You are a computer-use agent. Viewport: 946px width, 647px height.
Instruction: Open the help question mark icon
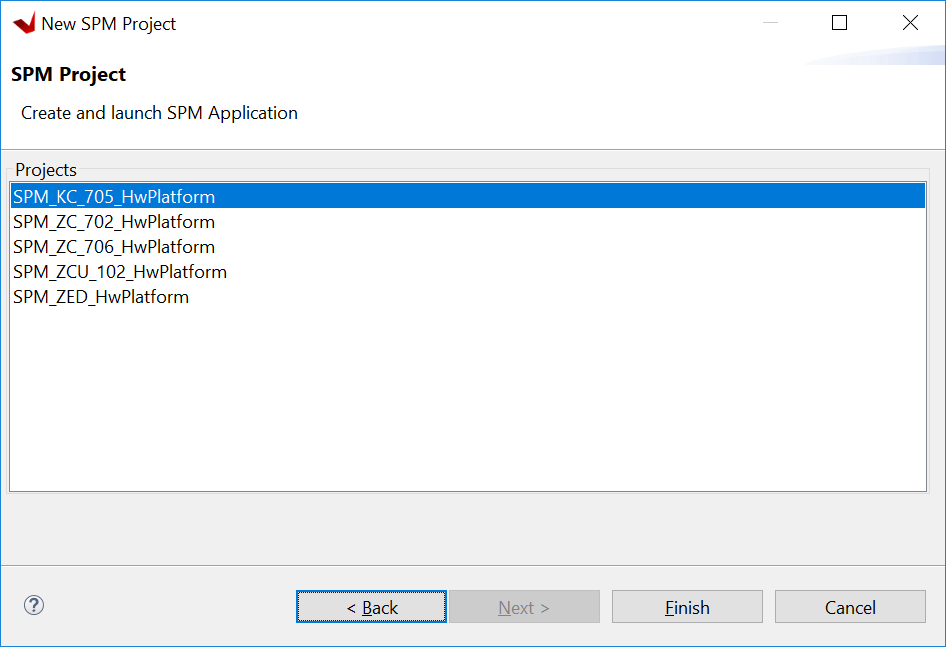pos(33,606)
